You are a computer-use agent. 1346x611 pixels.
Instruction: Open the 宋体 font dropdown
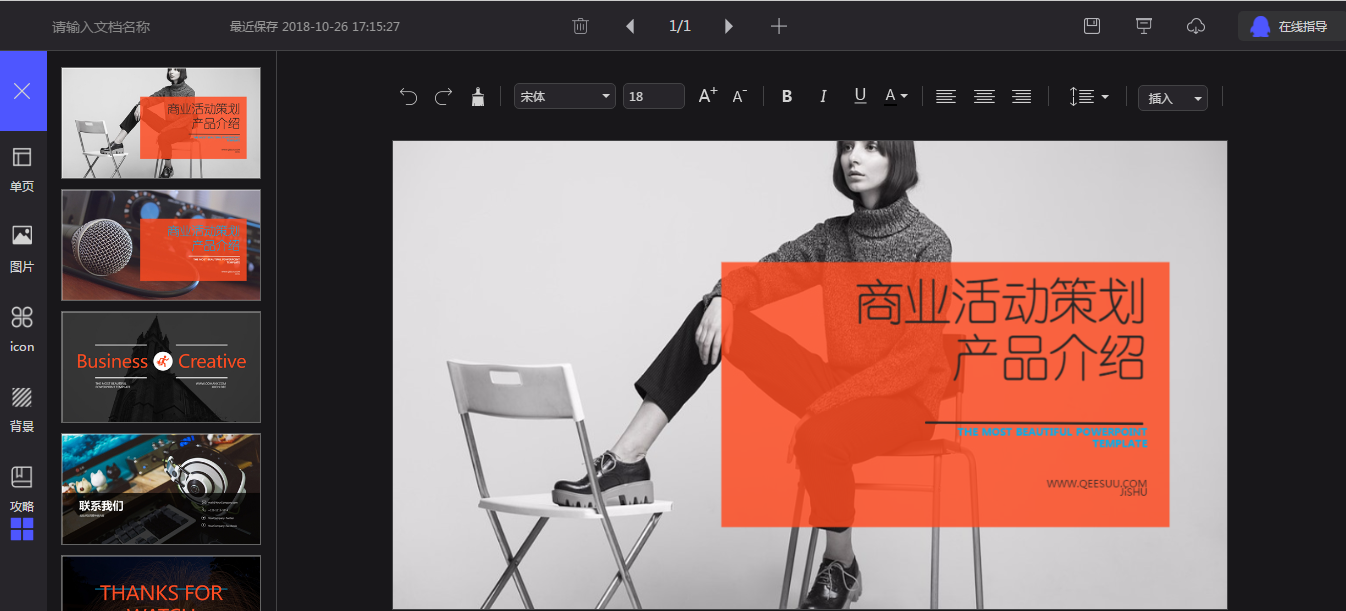tap(565, 97)
